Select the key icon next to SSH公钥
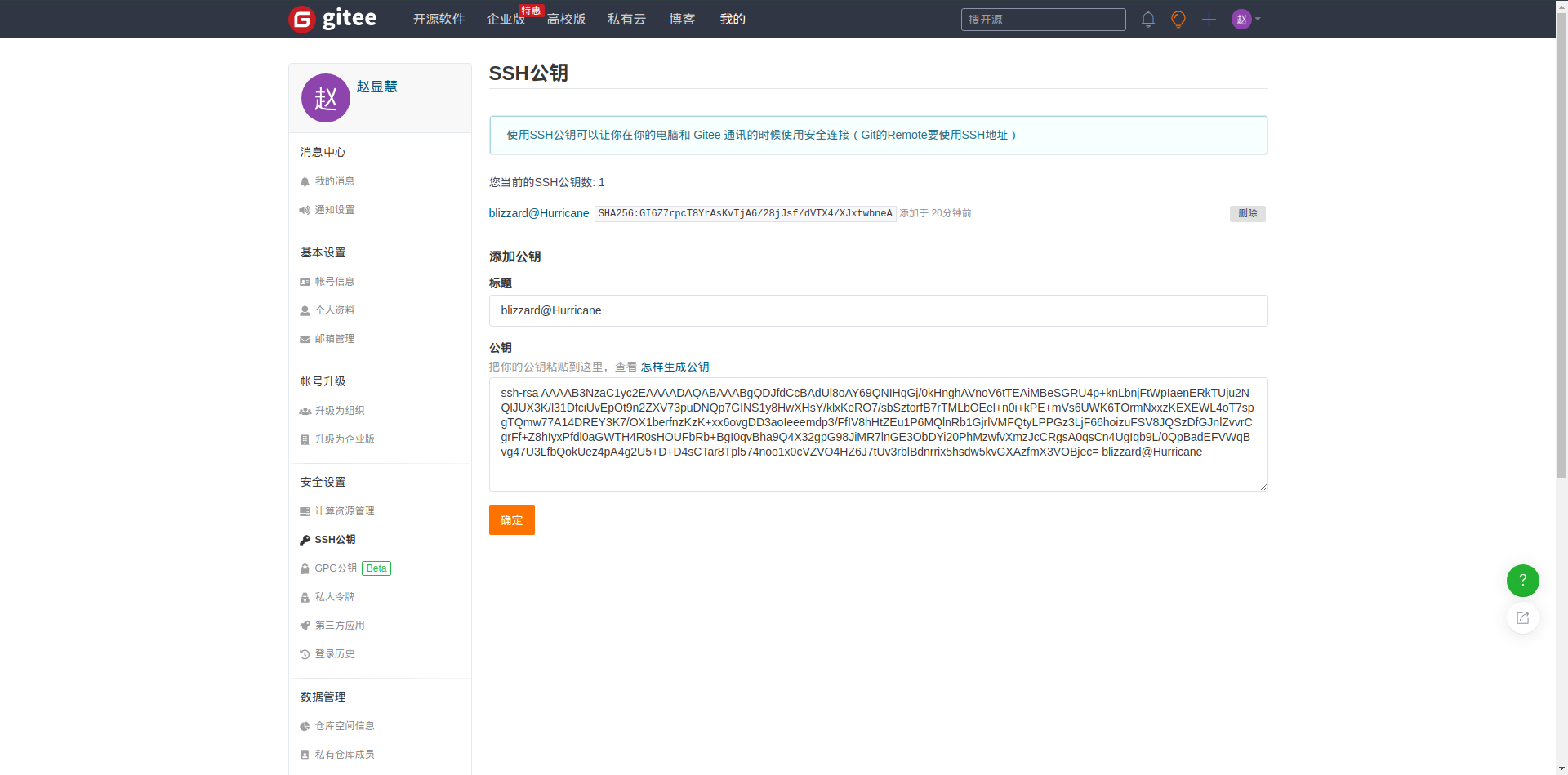This screenshot has width=1568, height=775. coord(305,539)
